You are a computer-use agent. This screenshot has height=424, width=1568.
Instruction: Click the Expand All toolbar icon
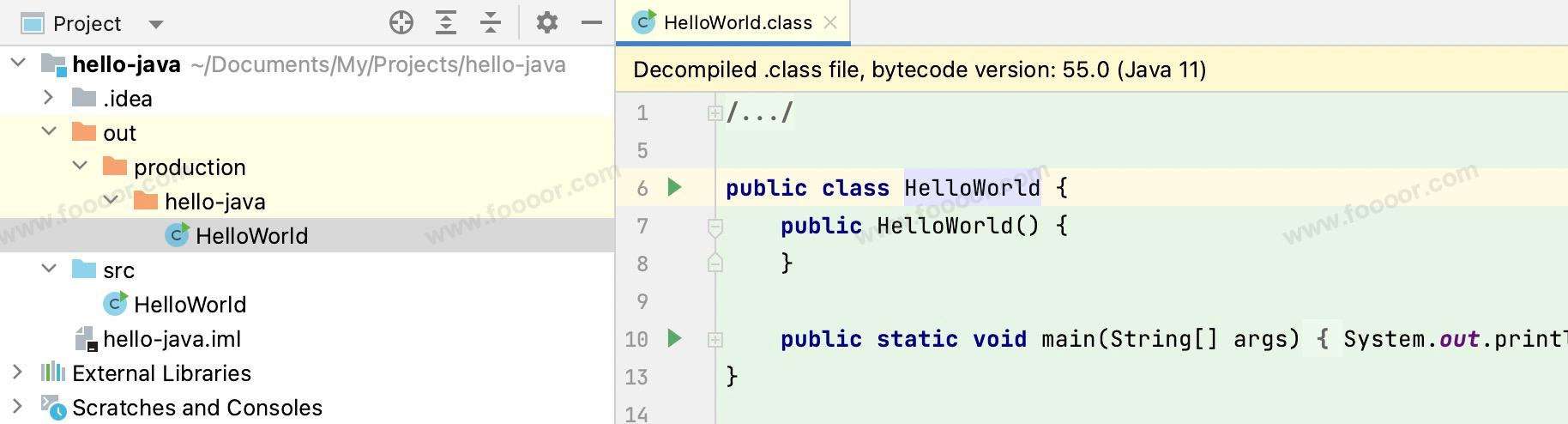(x=446, y=23)
